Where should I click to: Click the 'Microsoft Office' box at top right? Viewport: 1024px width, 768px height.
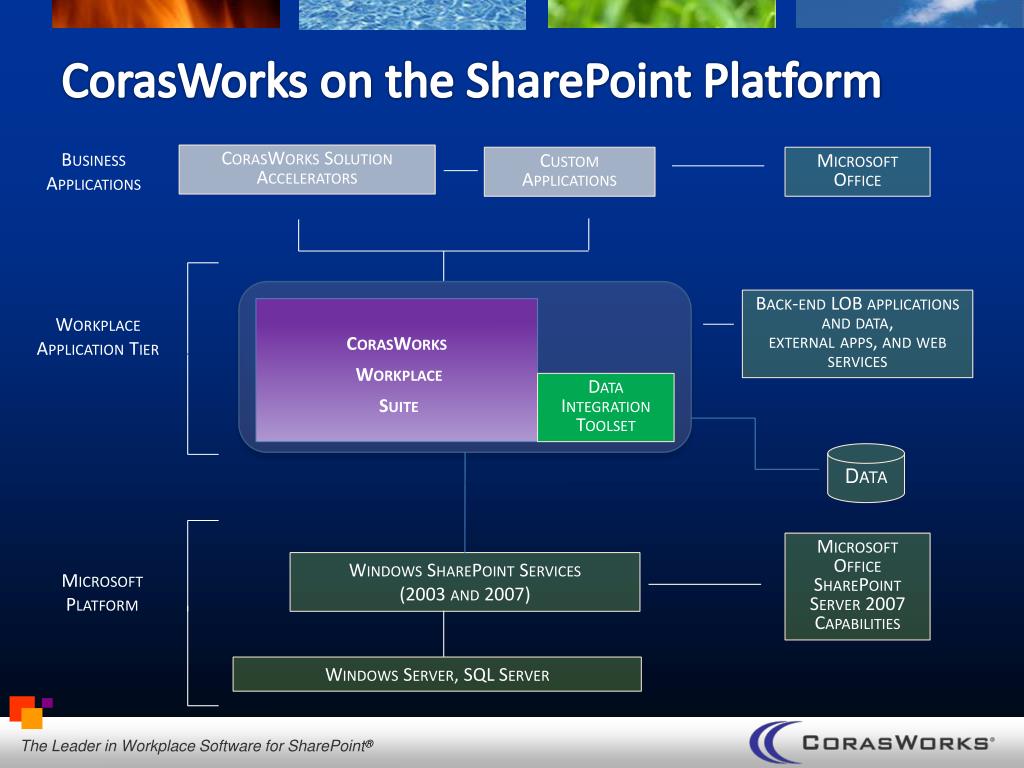(857, 171)
